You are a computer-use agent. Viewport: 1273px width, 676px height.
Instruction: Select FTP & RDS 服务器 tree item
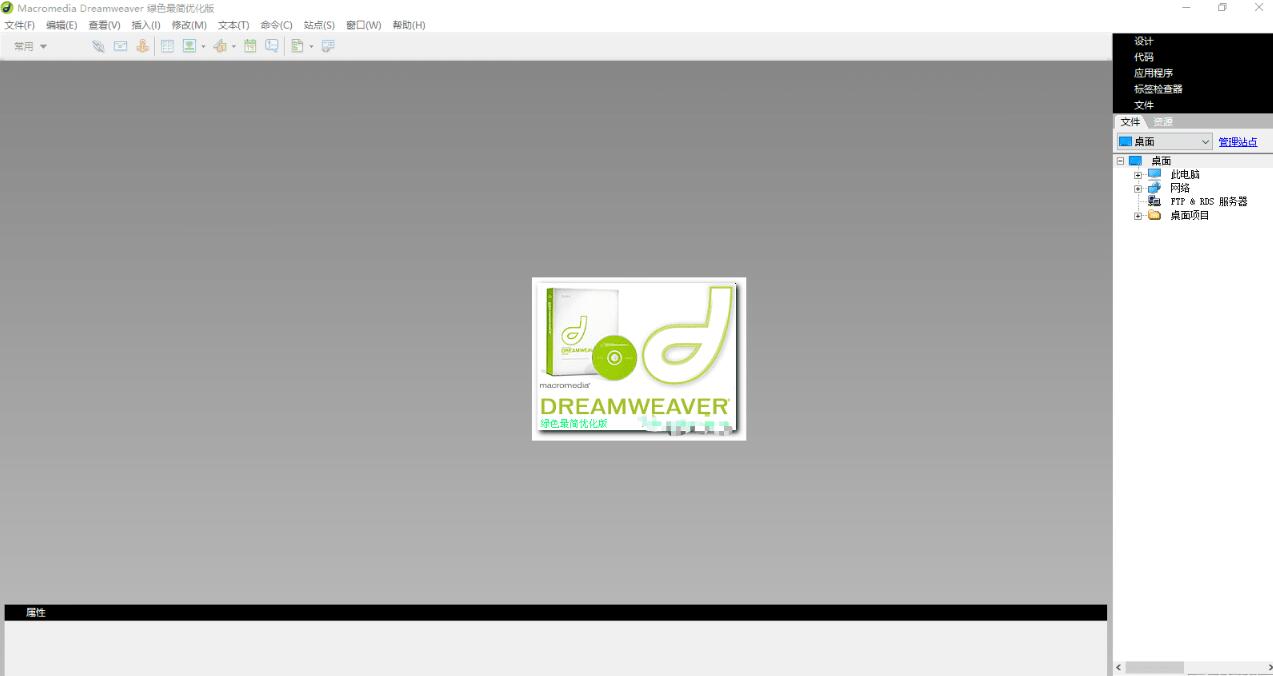pyautogui.click(x=1208, y=201)
